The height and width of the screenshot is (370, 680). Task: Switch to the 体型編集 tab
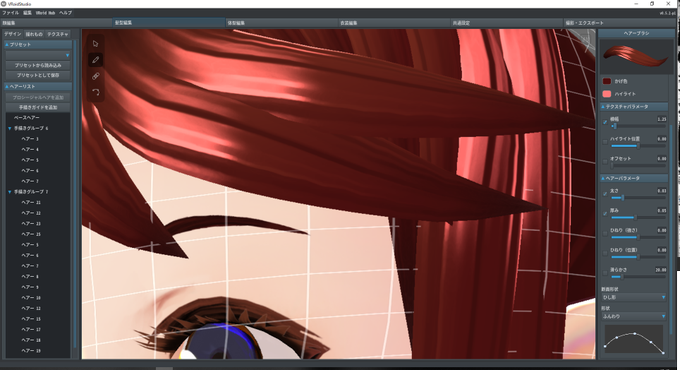pyautogui.click(x=281, y=23)
